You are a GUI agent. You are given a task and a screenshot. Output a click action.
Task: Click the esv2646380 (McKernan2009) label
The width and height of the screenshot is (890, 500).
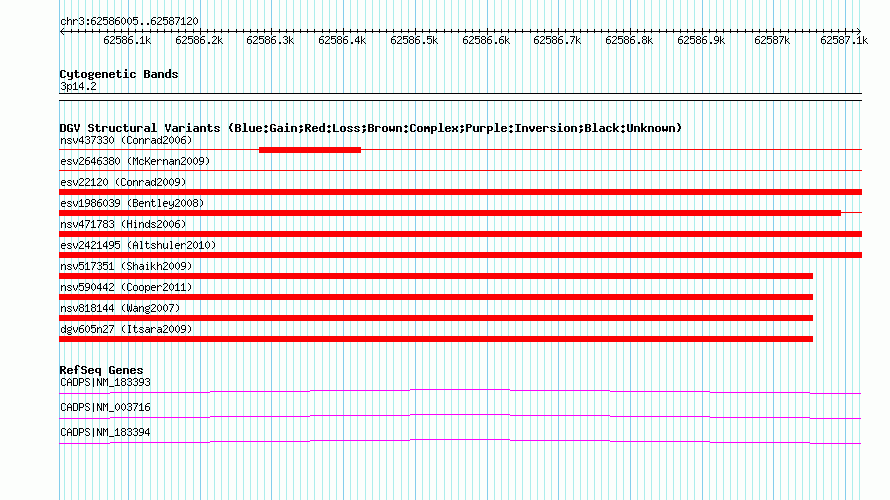(x=135, y=161)
